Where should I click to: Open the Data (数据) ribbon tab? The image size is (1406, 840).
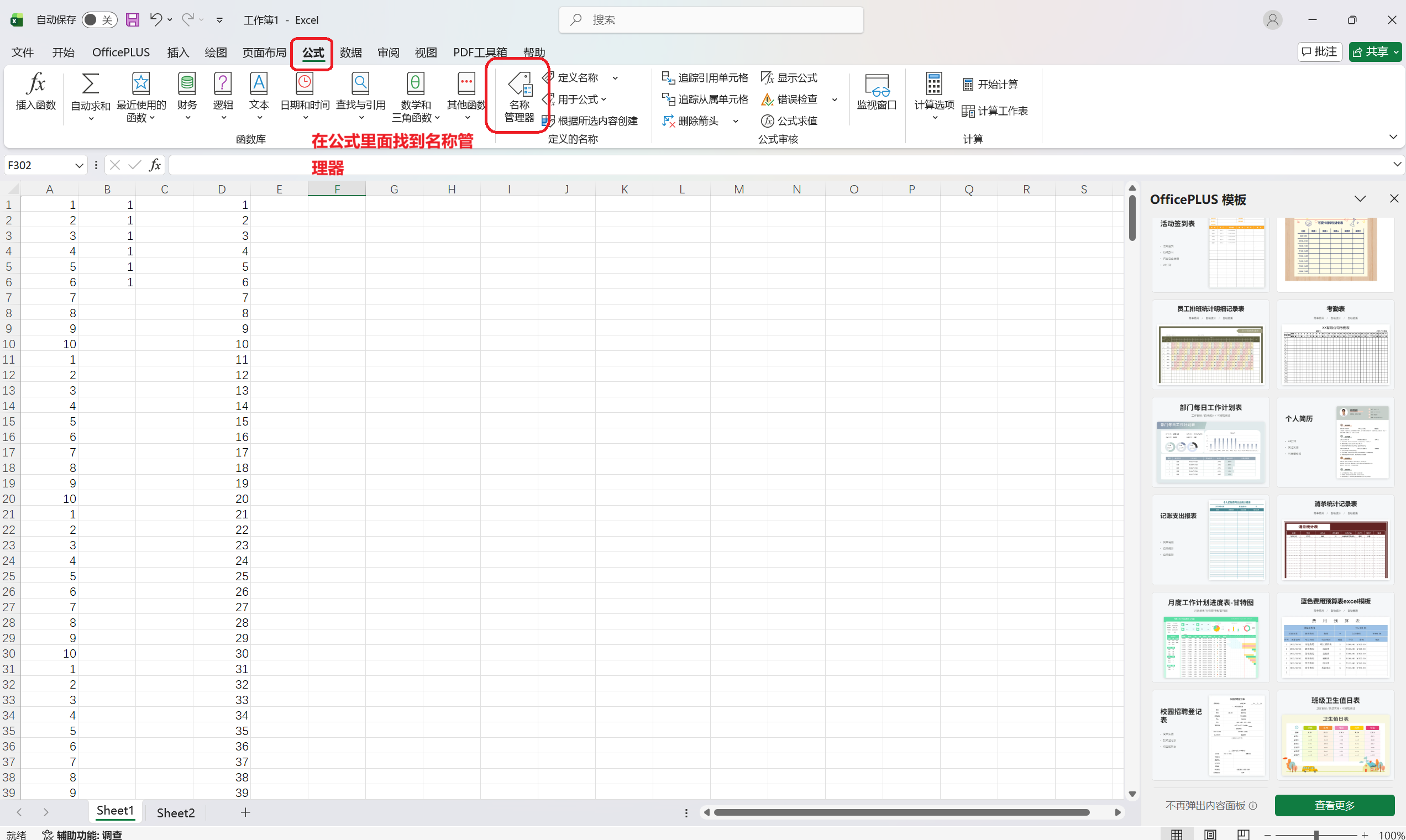pos(350,53)
